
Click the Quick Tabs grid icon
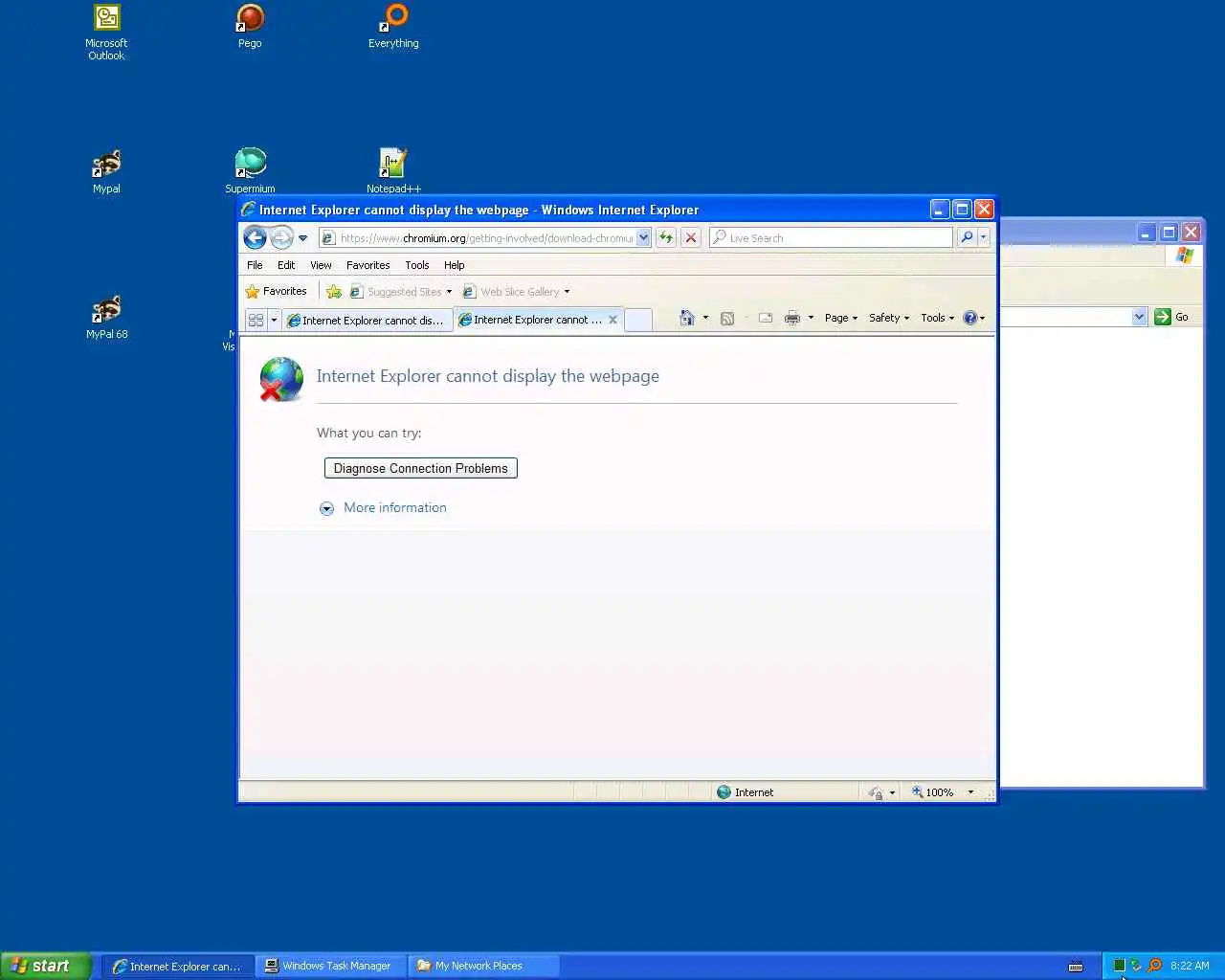pos(256,320)
